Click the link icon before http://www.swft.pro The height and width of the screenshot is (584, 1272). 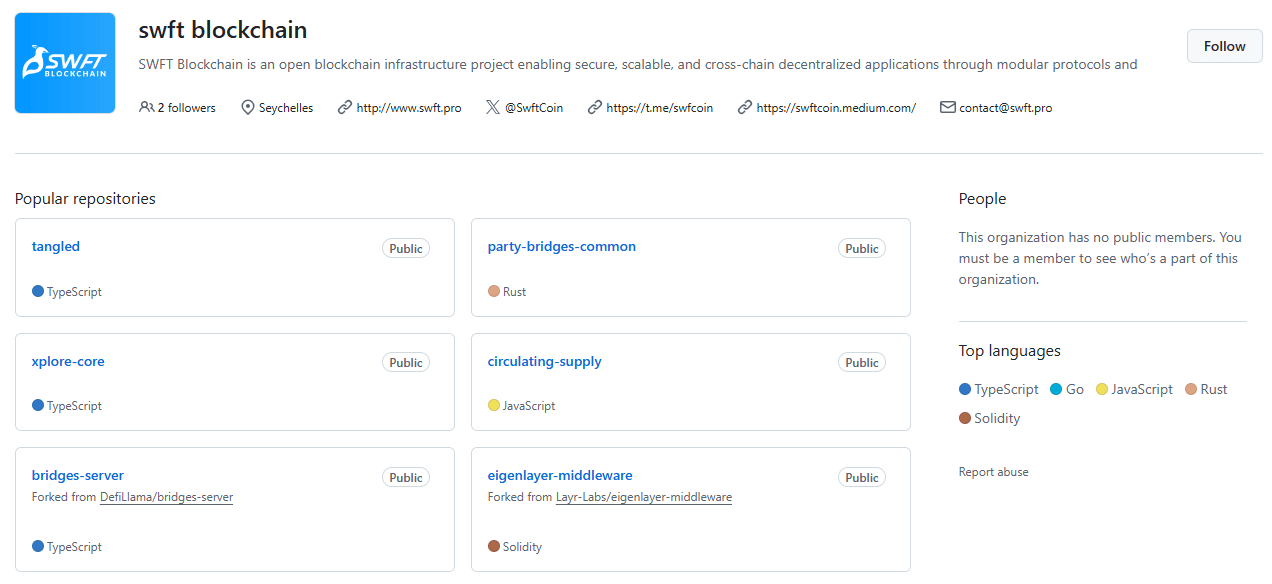(x=345, y=107)
